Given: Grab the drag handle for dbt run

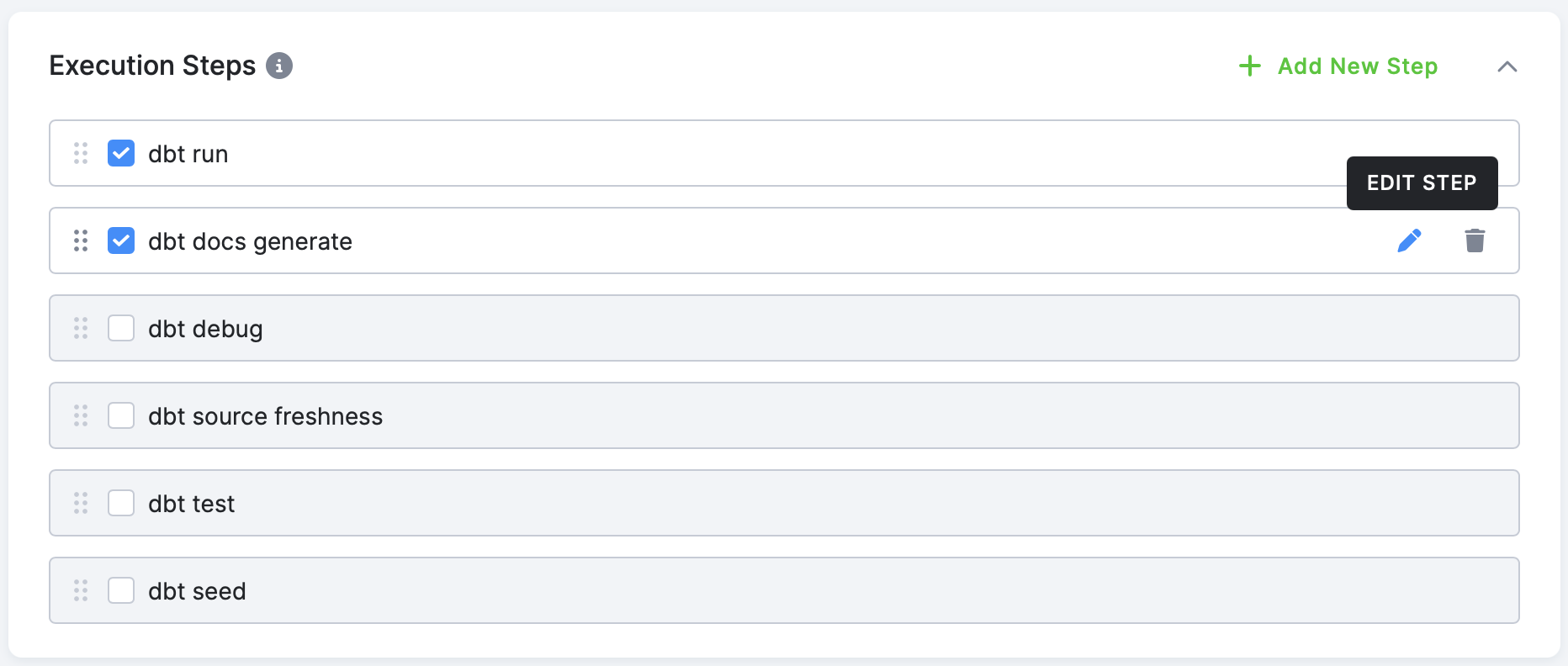Looking at the screenshot, I should click(81, 153).
